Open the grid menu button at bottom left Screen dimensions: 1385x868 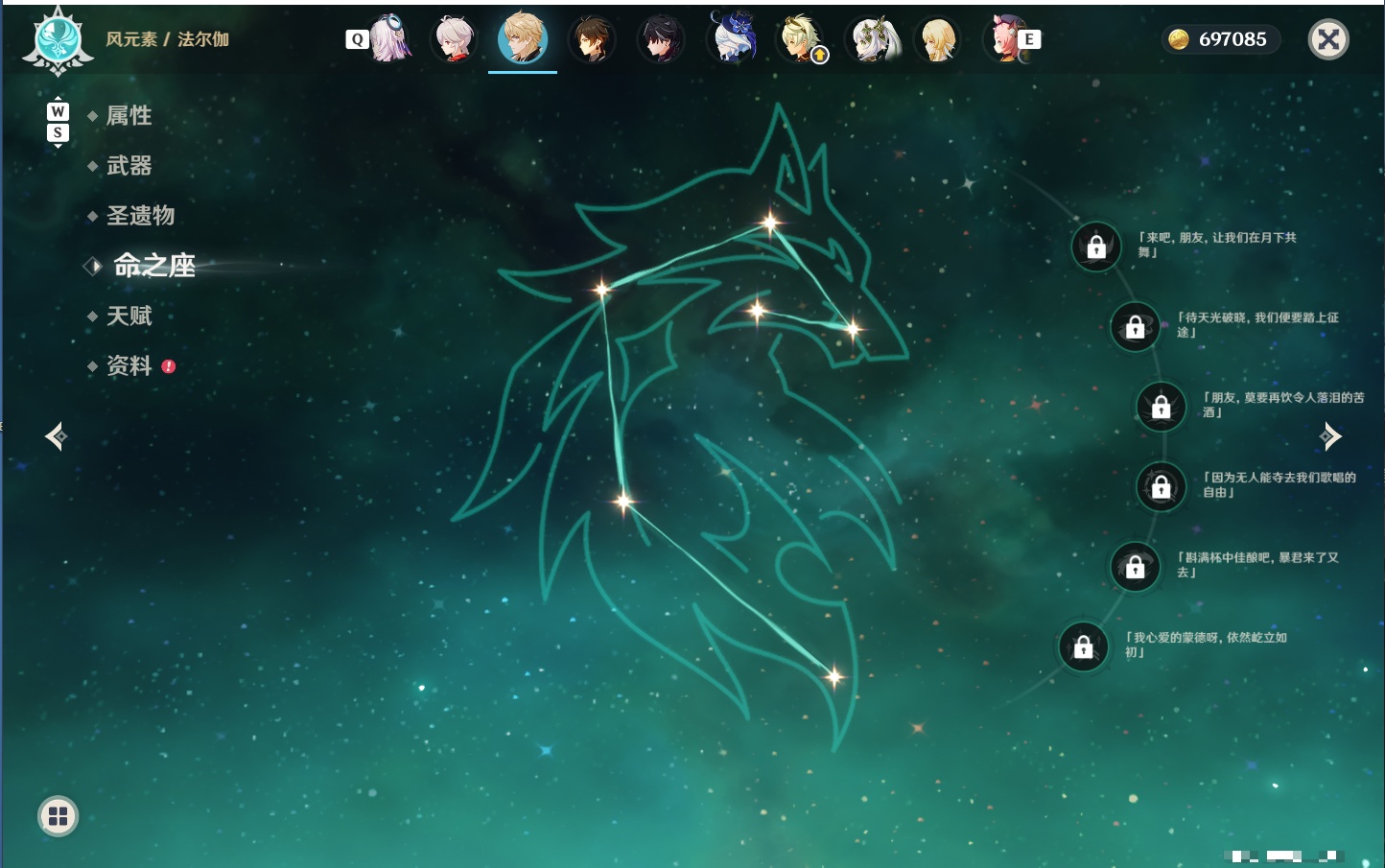coord(58,816)
